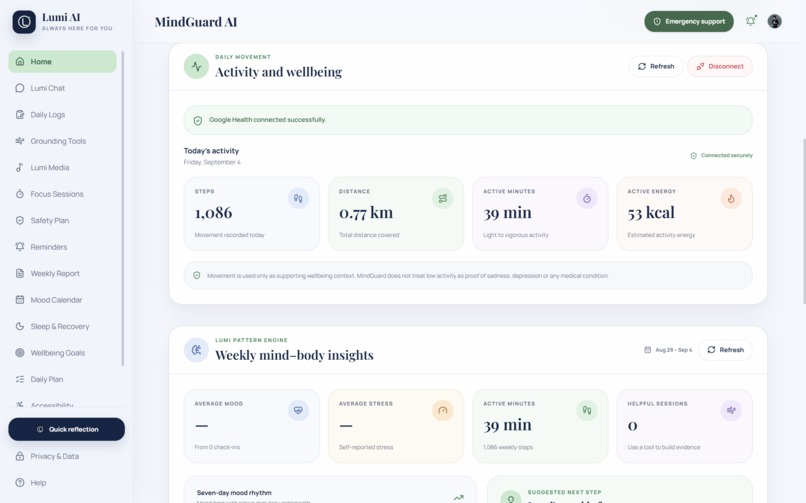Select the 1,086 steps value

[213, 213]
